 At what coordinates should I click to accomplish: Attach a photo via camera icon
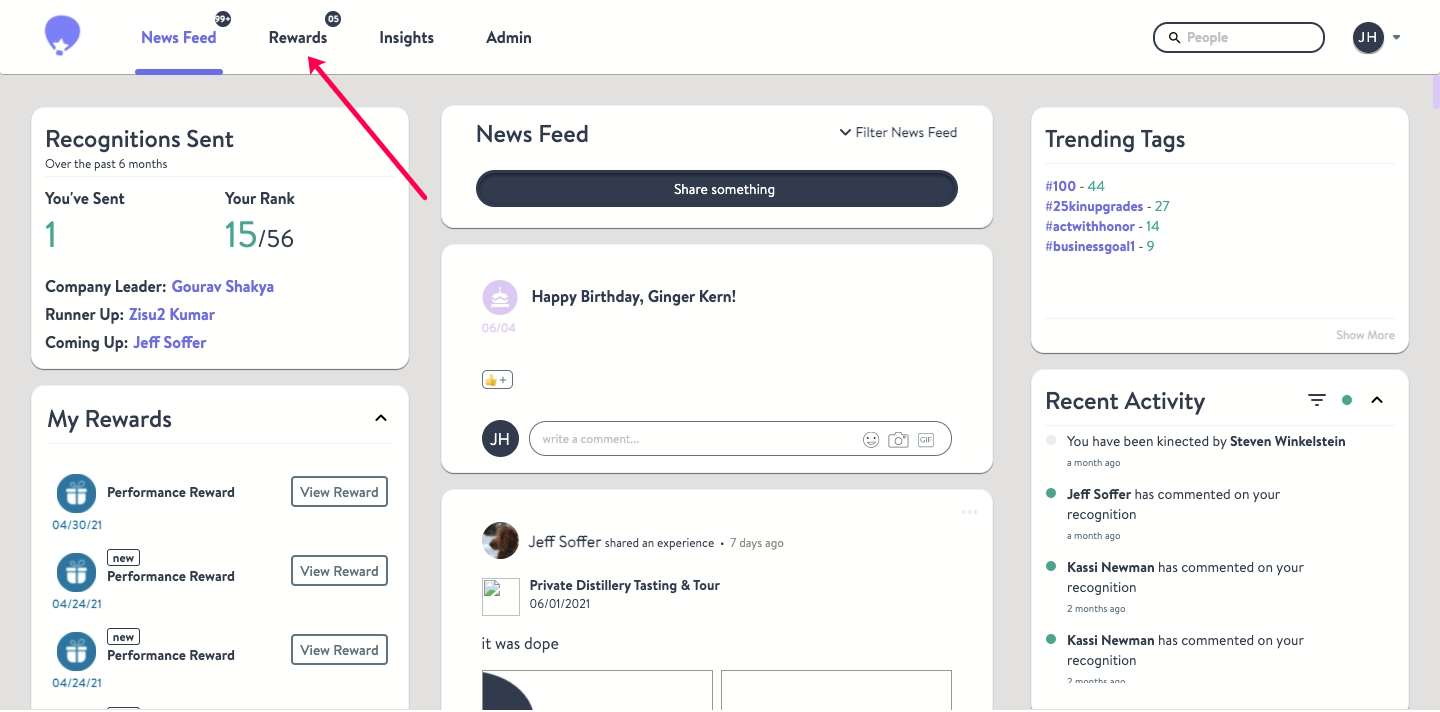click(x=898, y=439)
